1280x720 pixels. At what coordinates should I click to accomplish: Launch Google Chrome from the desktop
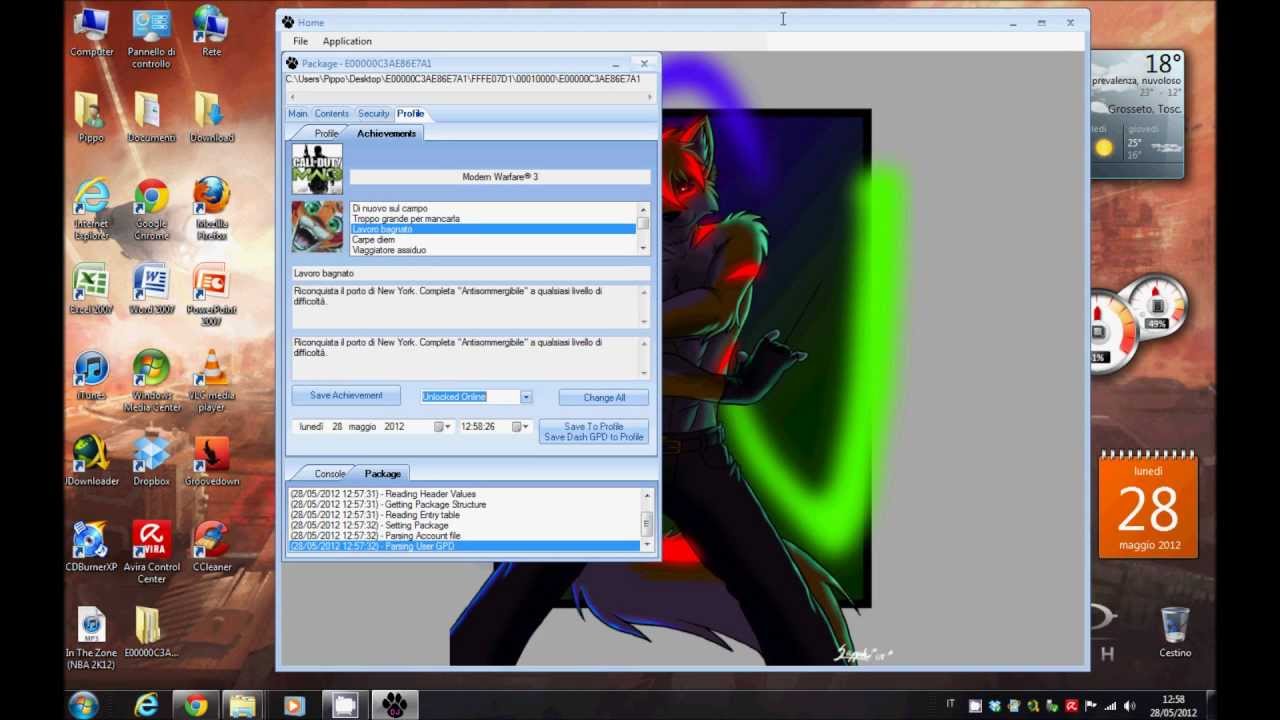click(x=151, y=210)
